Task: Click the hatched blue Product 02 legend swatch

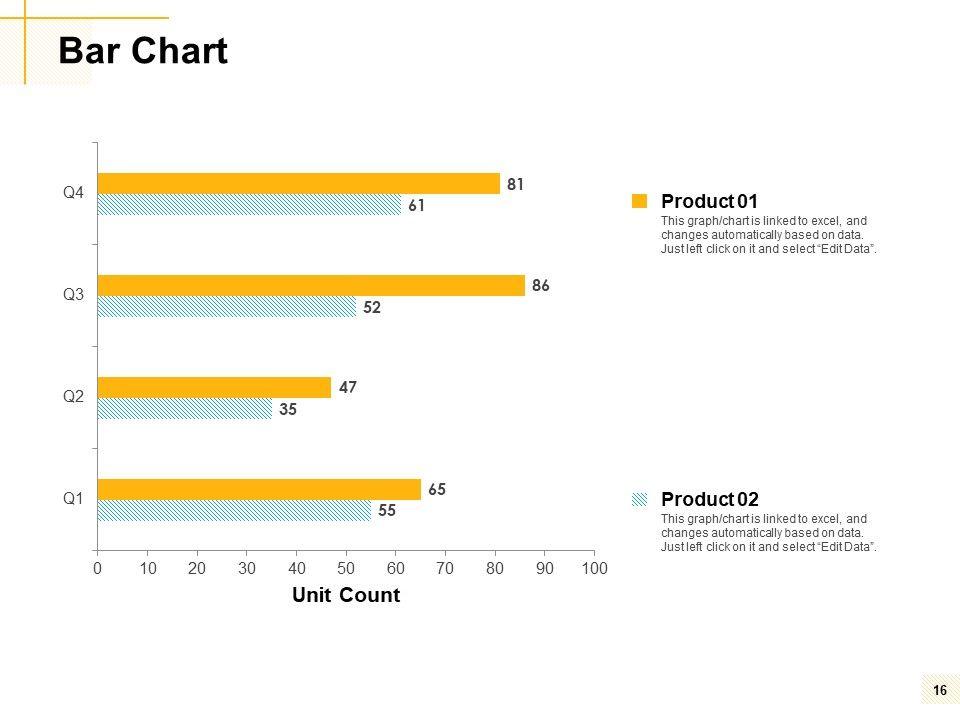Action: [x=640, y=499]
